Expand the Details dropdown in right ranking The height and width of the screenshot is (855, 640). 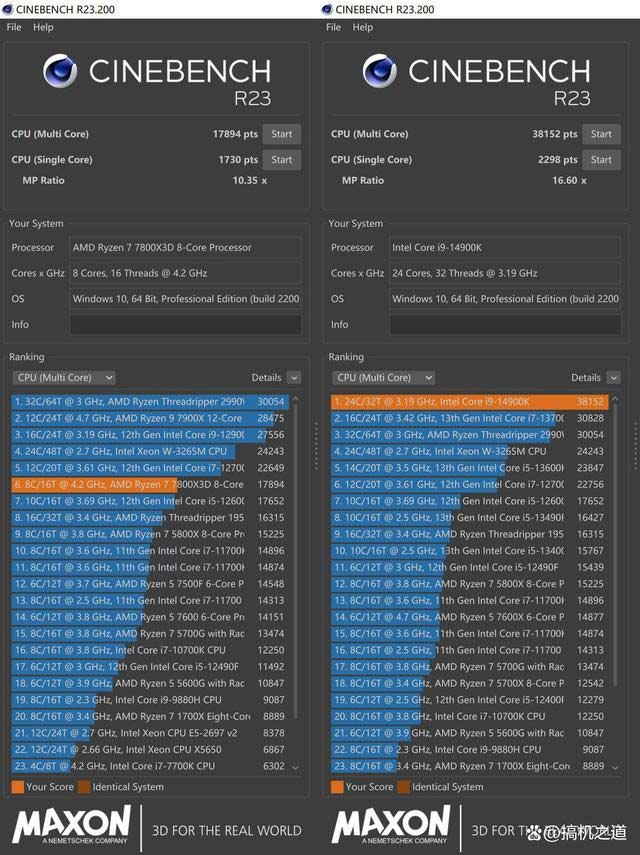[x=612, y=378]
